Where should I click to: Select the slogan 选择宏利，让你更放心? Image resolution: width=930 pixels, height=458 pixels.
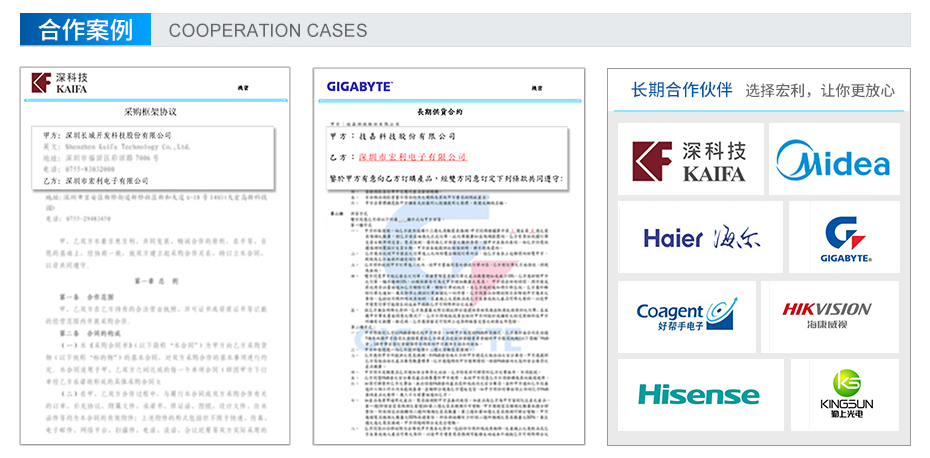[820, 91]
